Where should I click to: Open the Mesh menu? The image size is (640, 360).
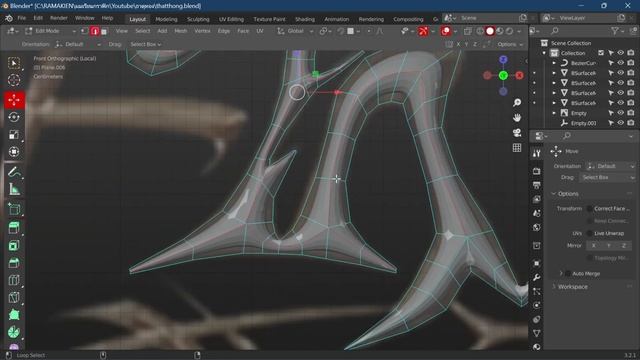click(181, 31)
